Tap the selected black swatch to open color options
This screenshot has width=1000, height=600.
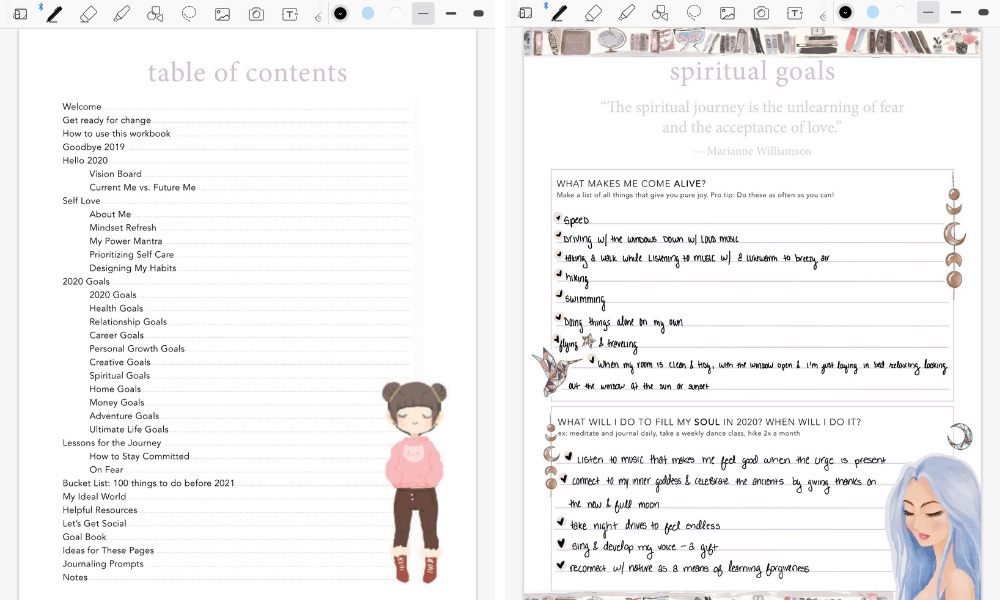pos(341,14)
